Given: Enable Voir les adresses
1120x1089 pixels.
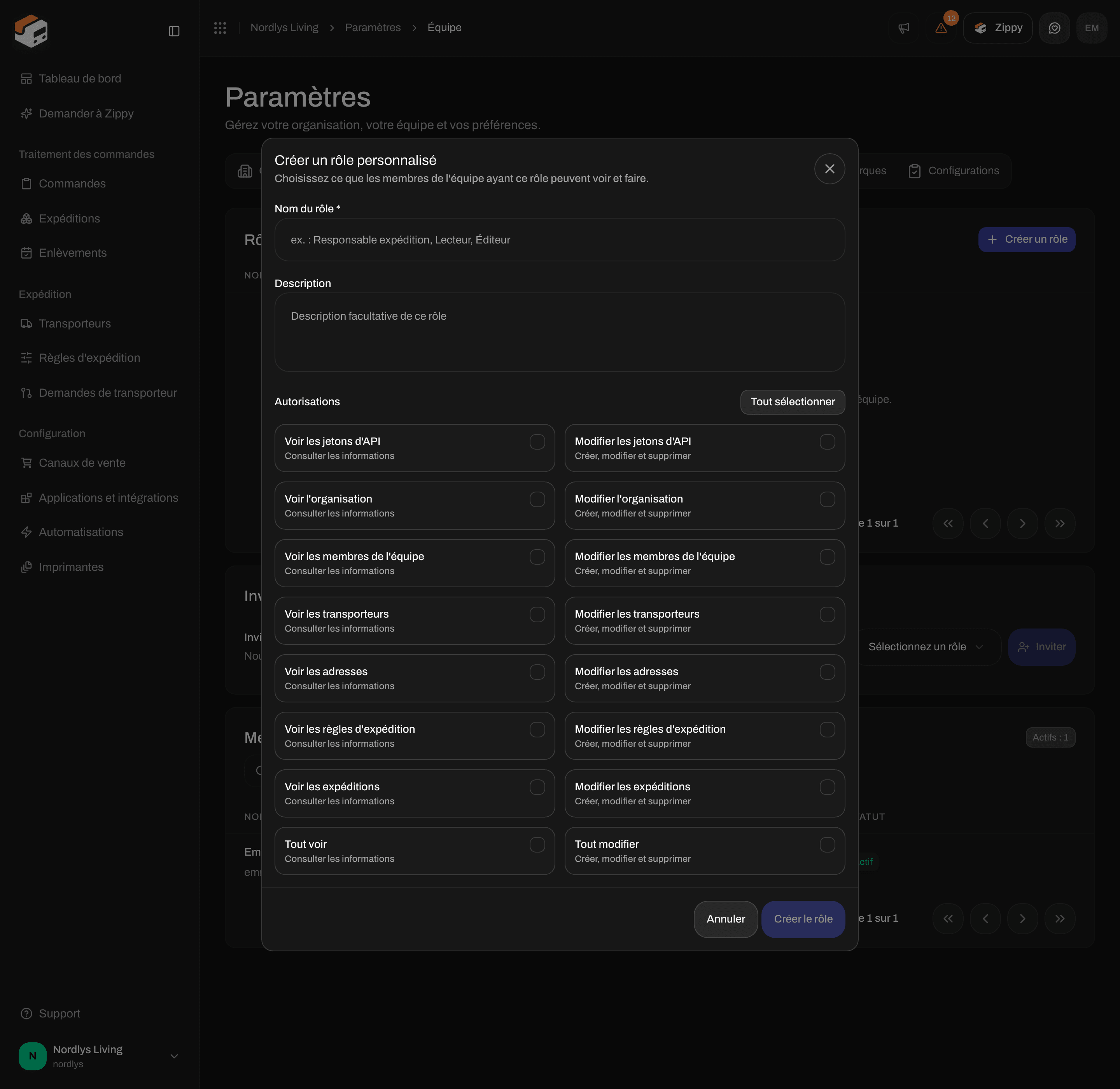Looking at the screenshot, I should pyautogui.click(x=537, y=672).
